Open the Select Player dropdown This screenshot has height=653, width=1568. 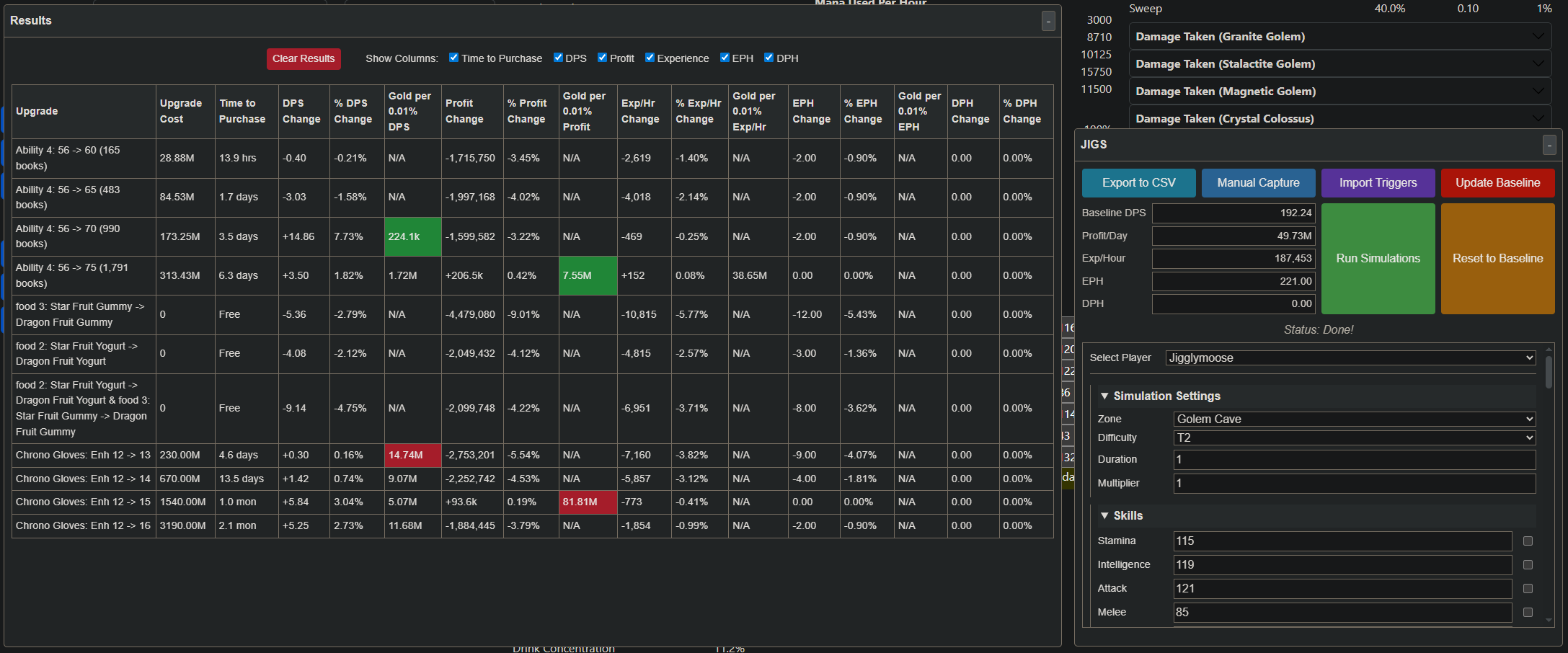[x=1350, y=358]
